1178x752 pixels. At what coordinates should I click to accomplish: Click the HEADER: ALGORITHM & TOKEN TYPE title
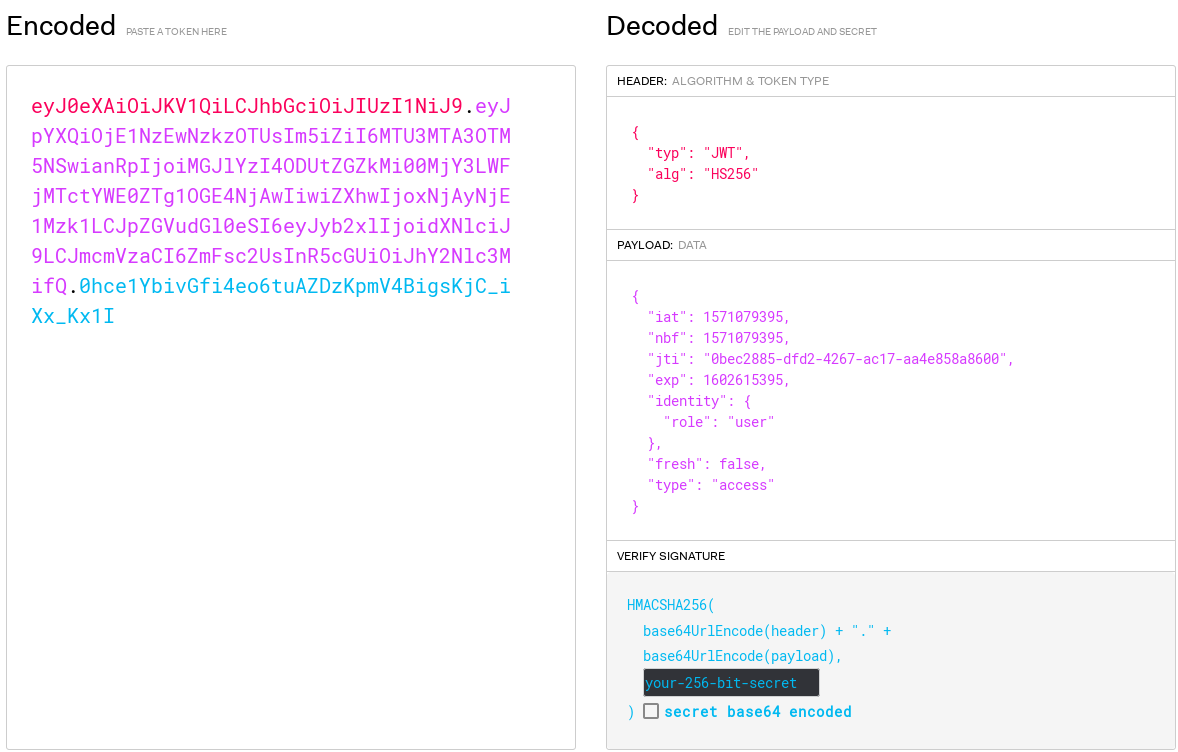[723, 81]
